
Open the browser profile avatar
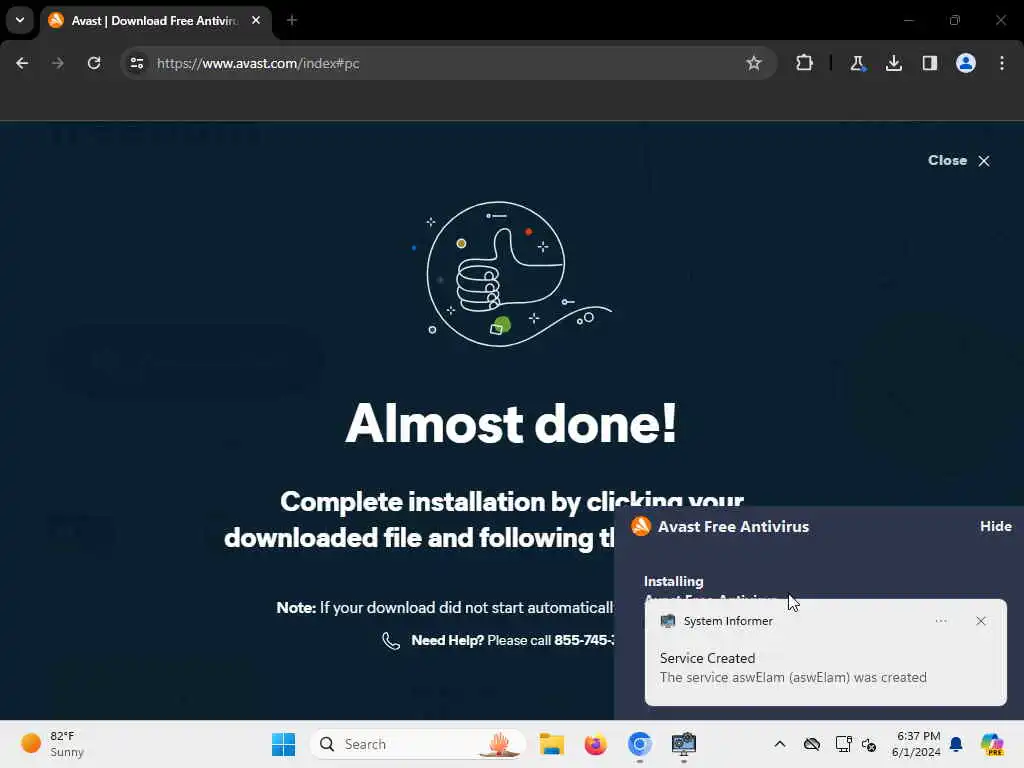click(966, 63)
